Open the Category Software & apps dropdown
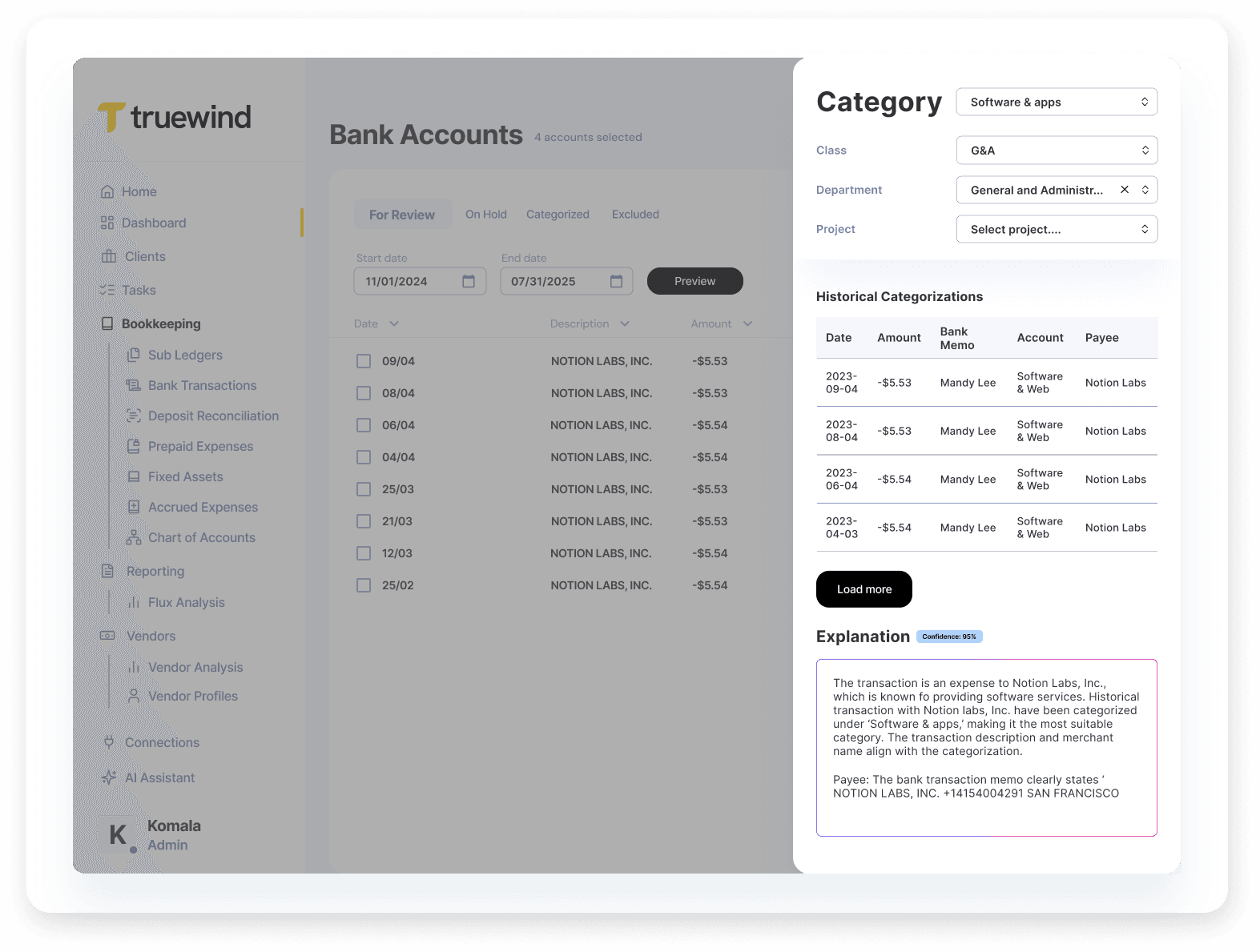Screen dimensions: 1260x952 1057,102
